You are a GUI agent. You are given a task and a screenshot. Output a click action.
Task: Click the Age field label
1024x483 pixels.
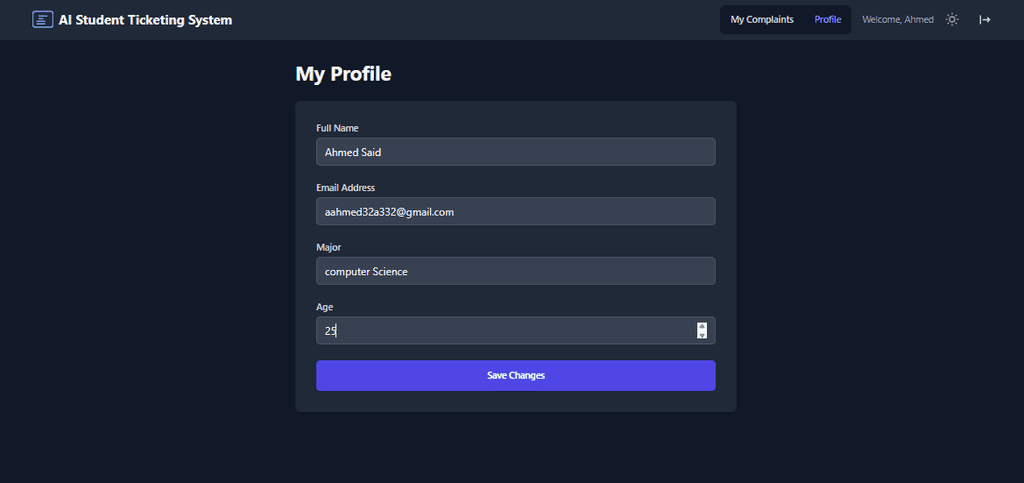325,307
